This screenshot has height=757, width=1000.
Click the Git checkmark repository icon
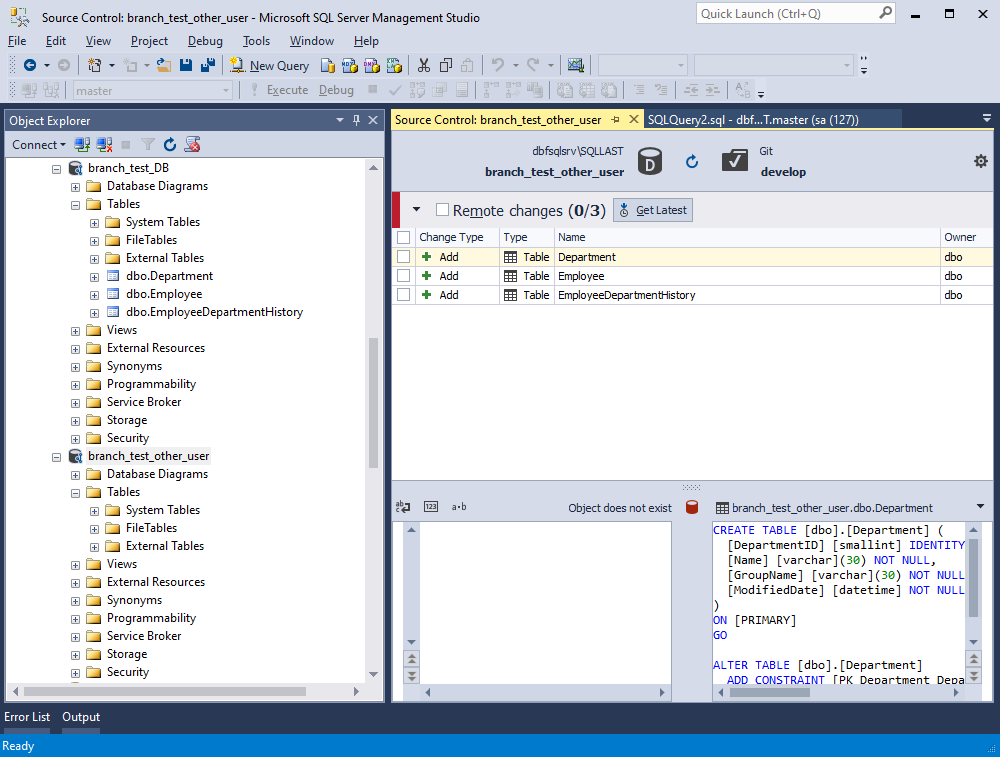(735, 161)
